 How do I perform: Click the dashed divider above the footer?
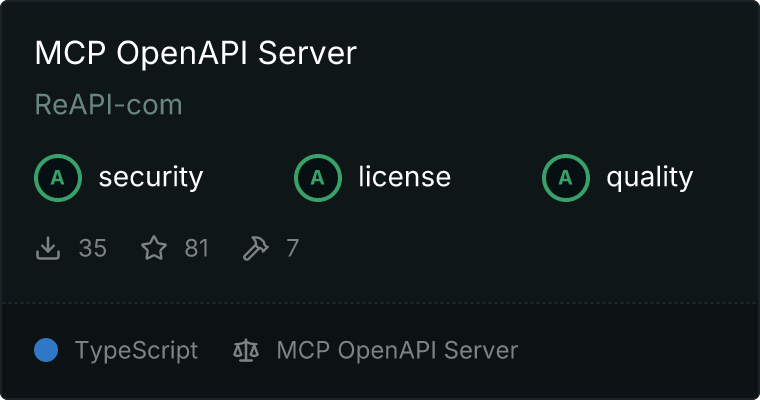pyautogui.click(x=380, y=302)
